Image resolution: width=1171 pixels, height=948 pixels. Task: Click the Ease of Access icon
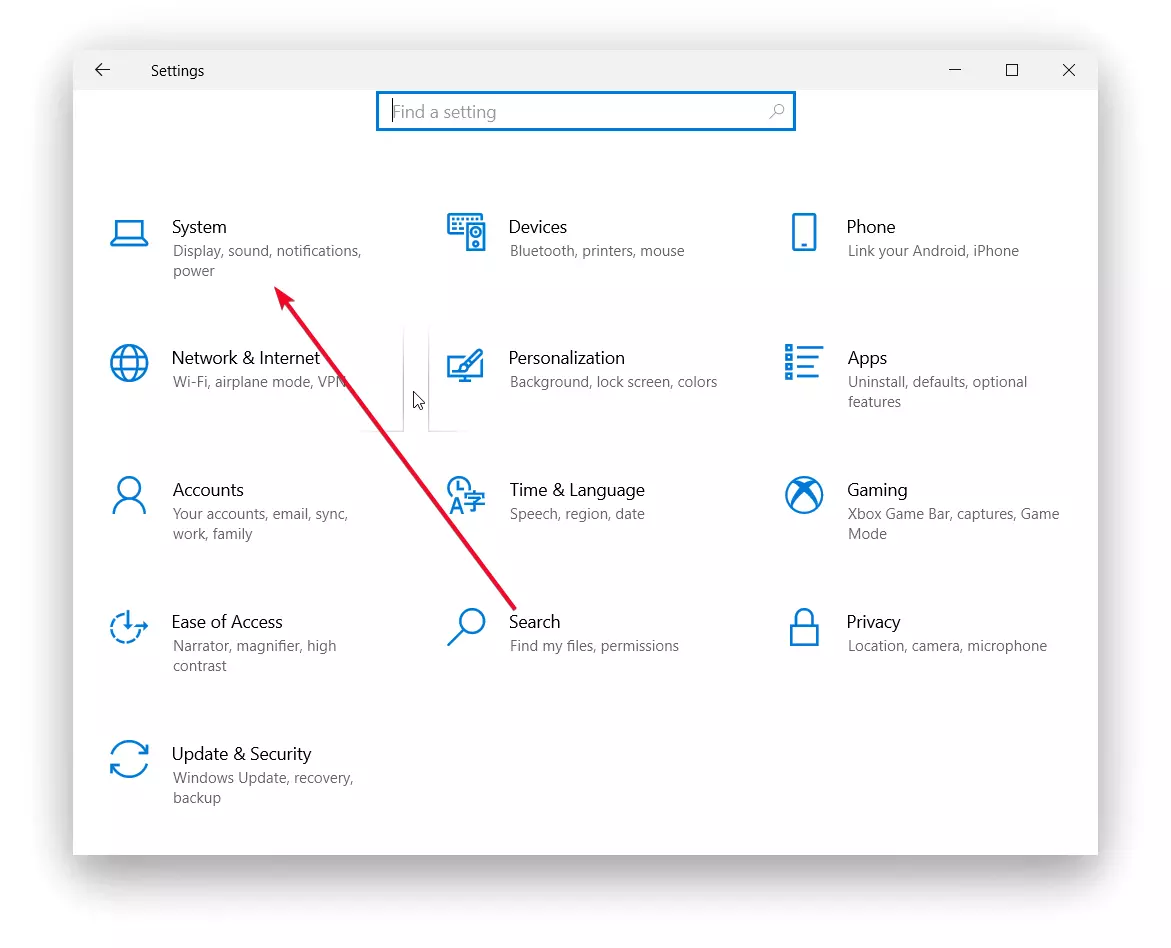tap(128, 627)
